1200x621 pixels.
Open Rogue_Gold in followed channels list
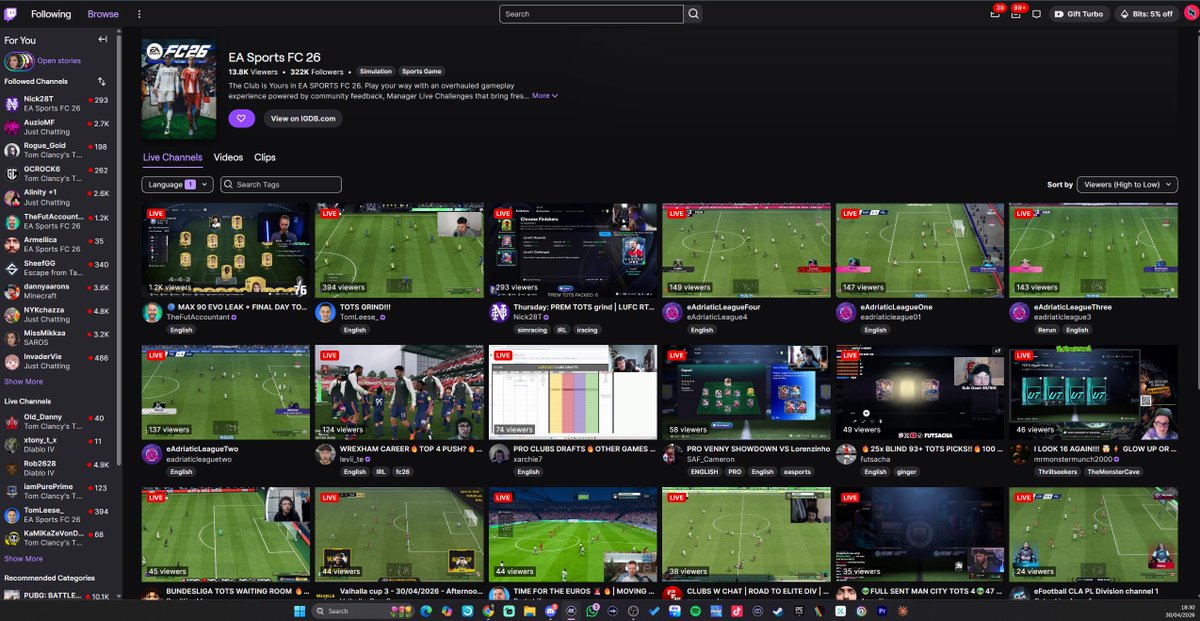(59, 150)
